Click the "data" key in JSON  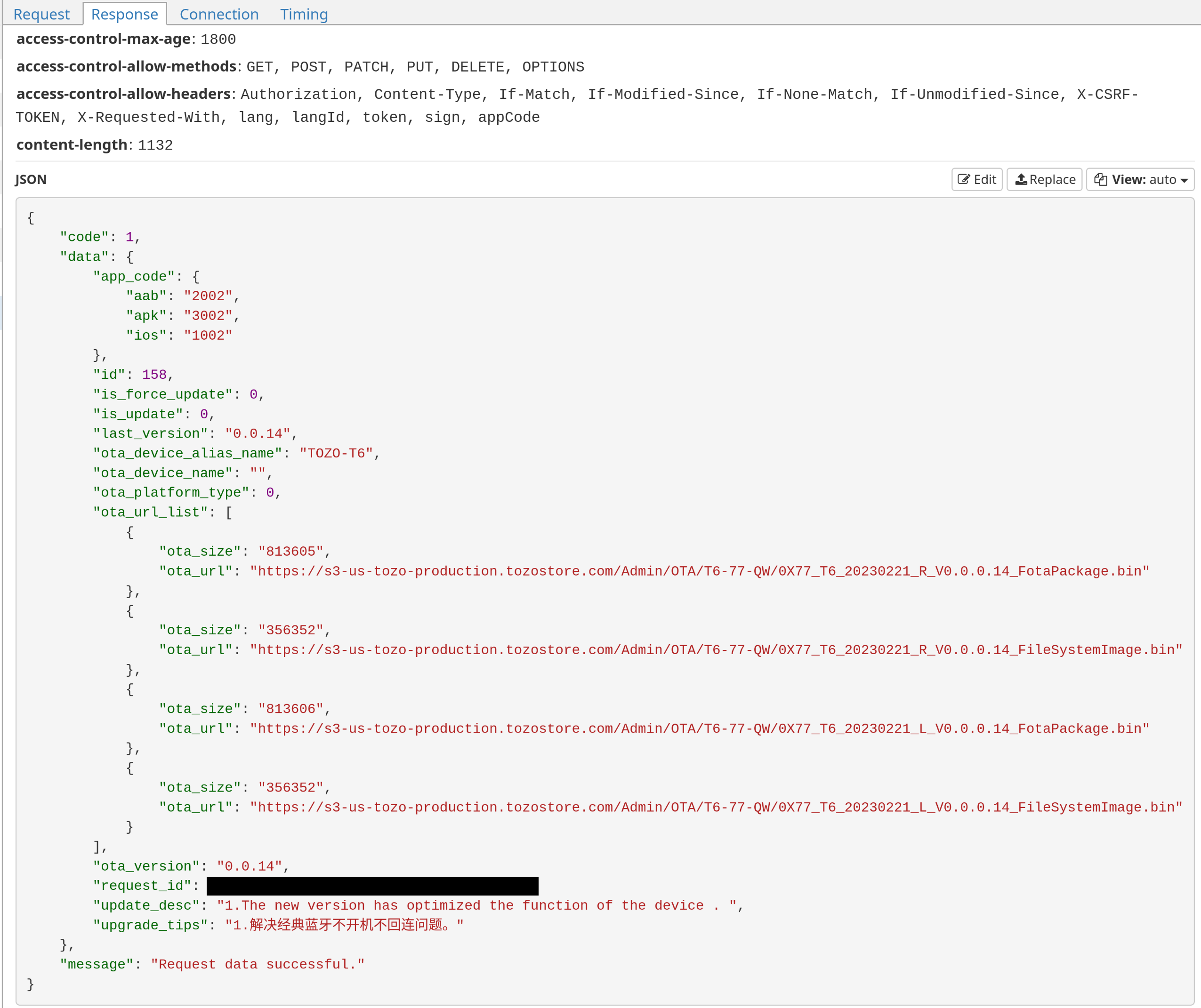tap(85, 257)
